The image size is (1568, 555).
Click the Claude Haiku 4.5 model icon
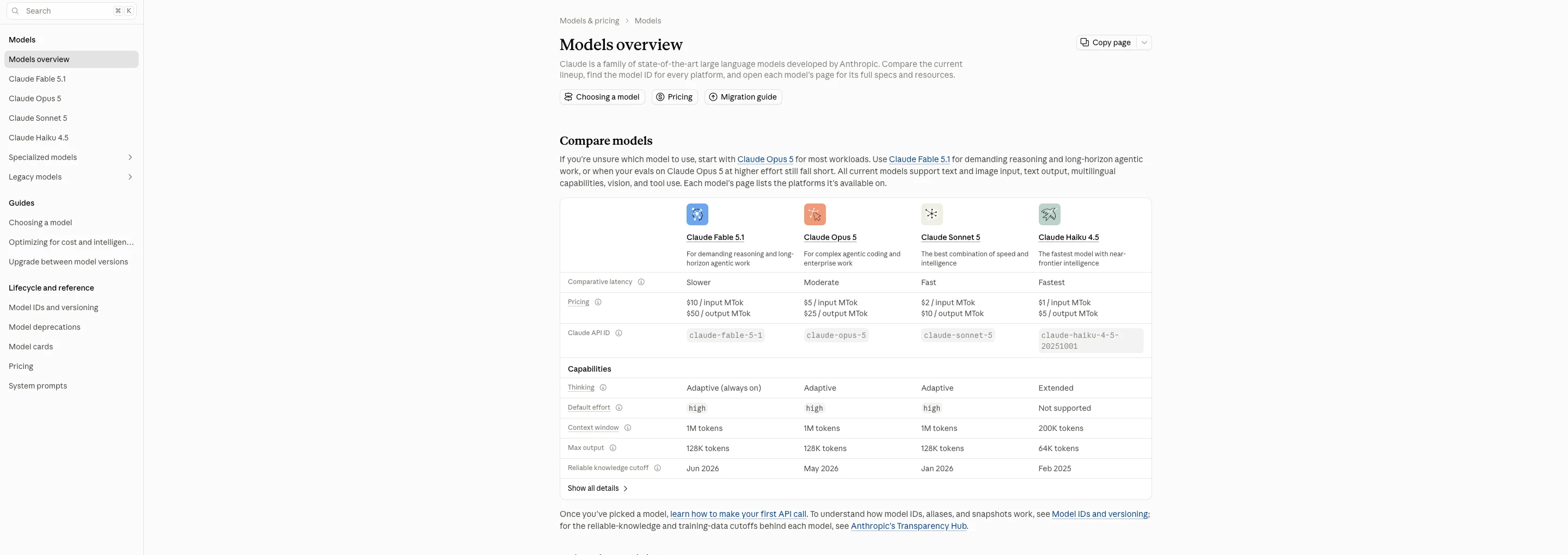[x=1049, y=214]
